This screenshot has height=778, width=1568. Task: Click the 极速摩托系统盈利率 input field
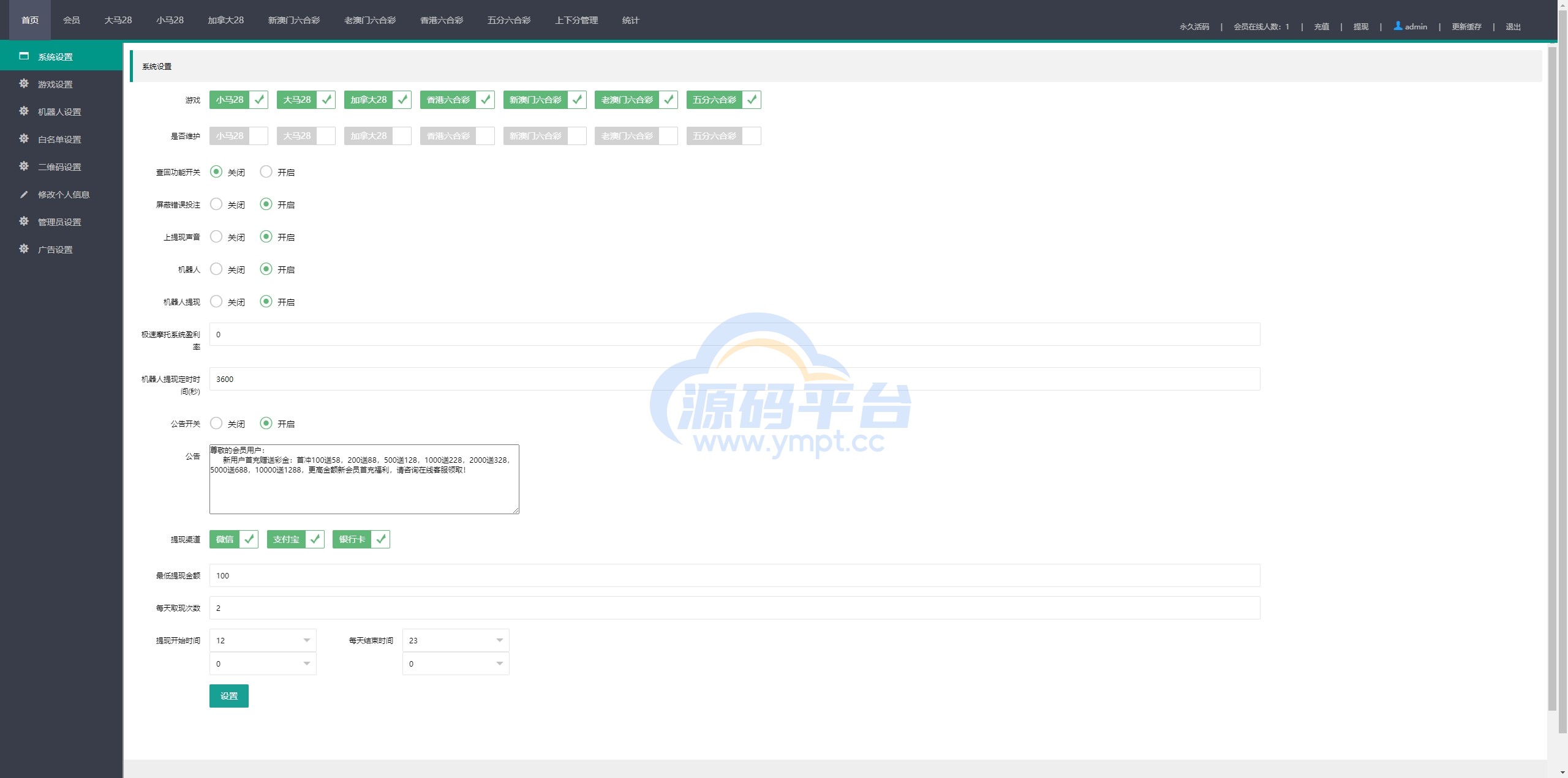coord(734,334)
